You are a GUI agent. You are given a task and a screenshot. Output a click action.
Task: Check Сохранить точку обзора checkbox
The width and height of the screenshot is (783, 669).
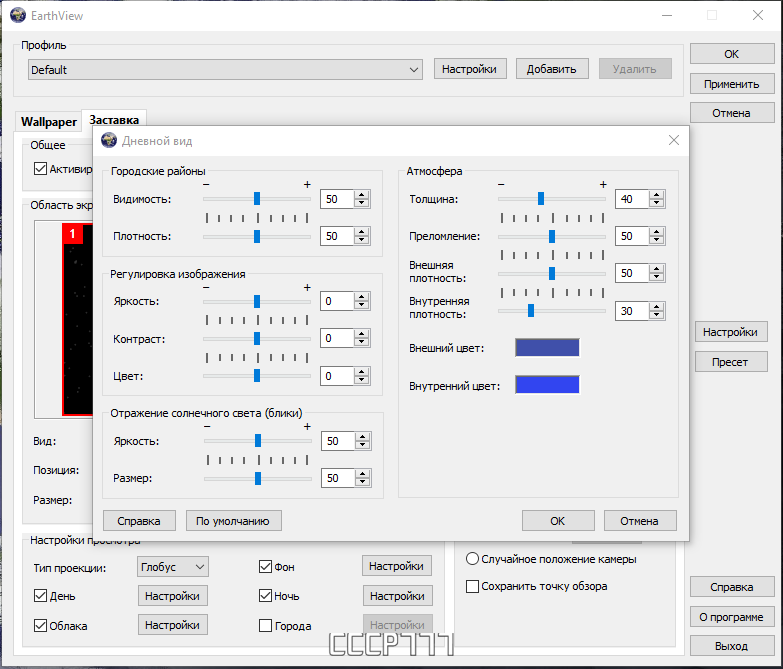[472, 586]
